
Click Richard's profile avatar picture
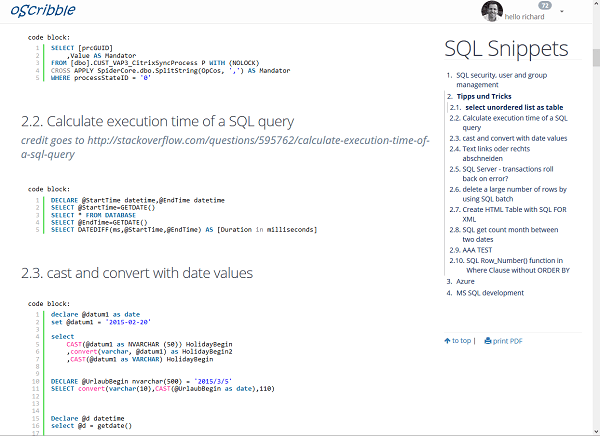pos(492,12)
